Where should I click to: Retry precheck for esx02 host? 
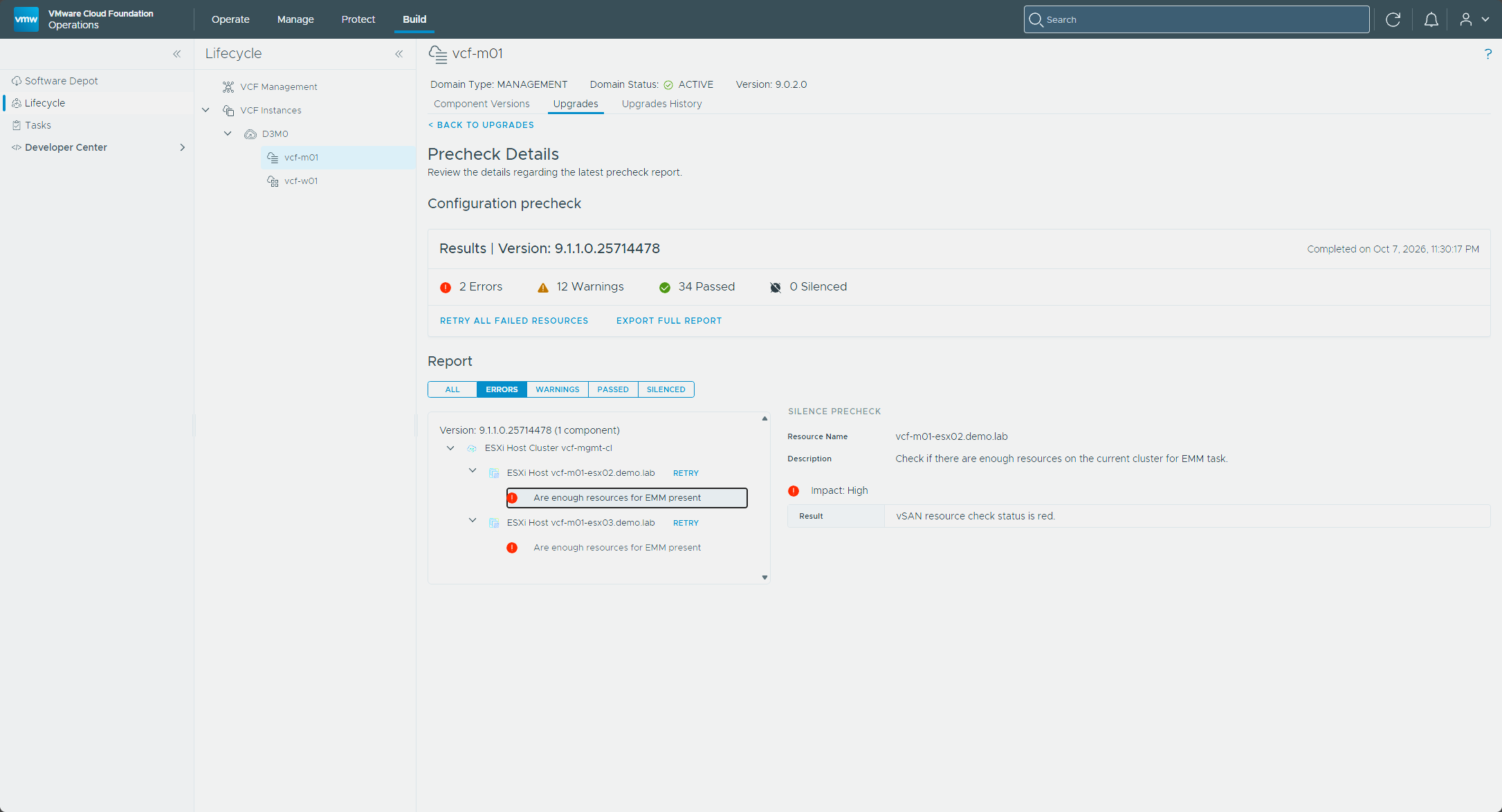(686, 473)
